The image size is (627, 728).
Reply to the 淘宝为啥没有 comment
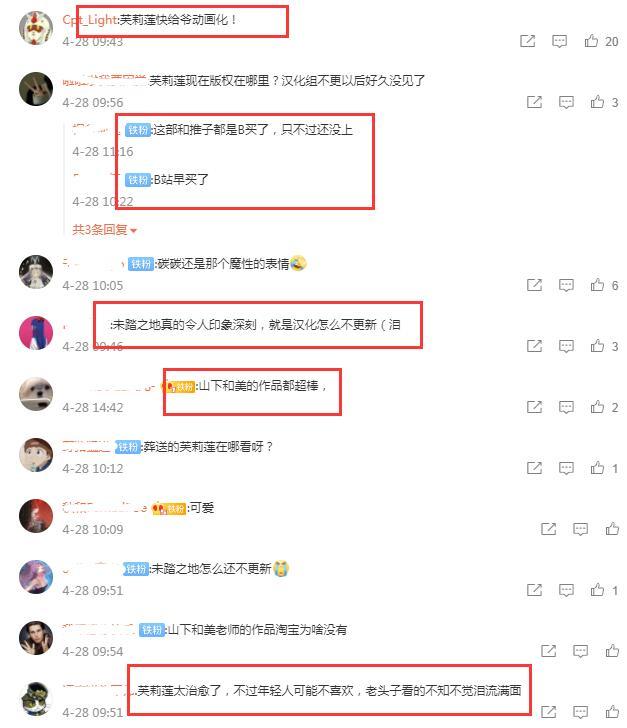pyautogui.click(x=581, y=651)
